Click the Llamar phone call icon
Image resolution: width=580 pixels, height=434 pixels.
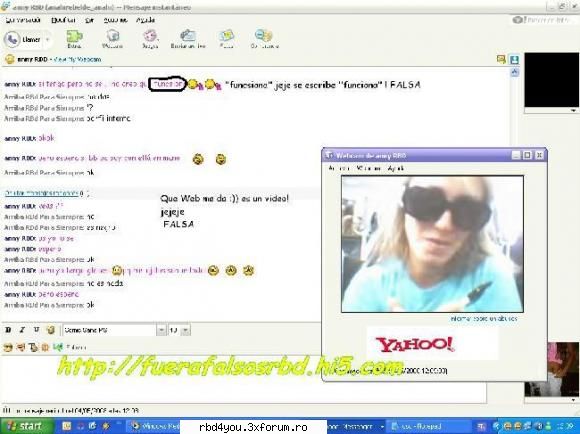[x=12, y=39]
